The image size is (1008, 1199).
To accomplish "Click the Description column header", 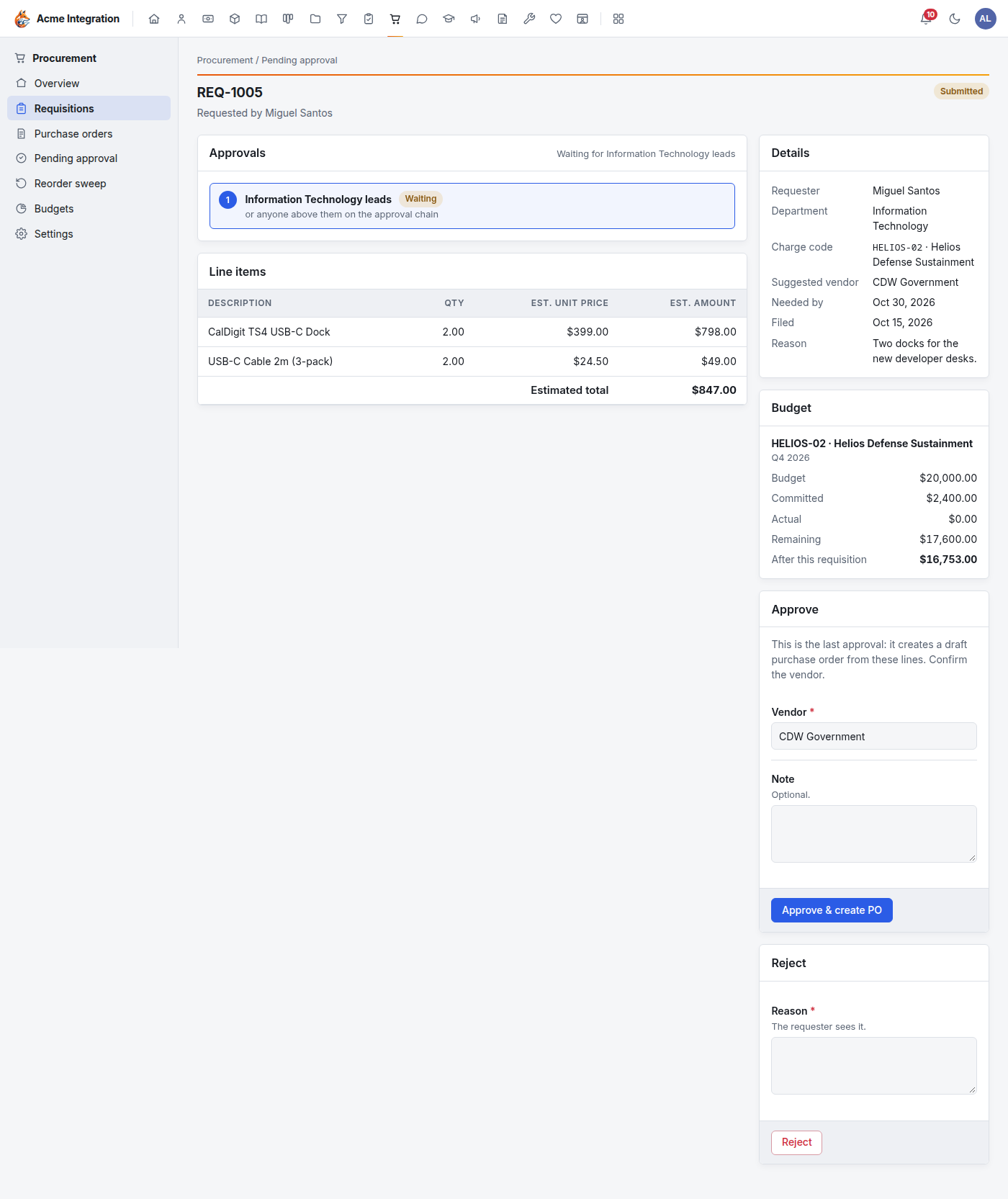I will click(240, 303).
